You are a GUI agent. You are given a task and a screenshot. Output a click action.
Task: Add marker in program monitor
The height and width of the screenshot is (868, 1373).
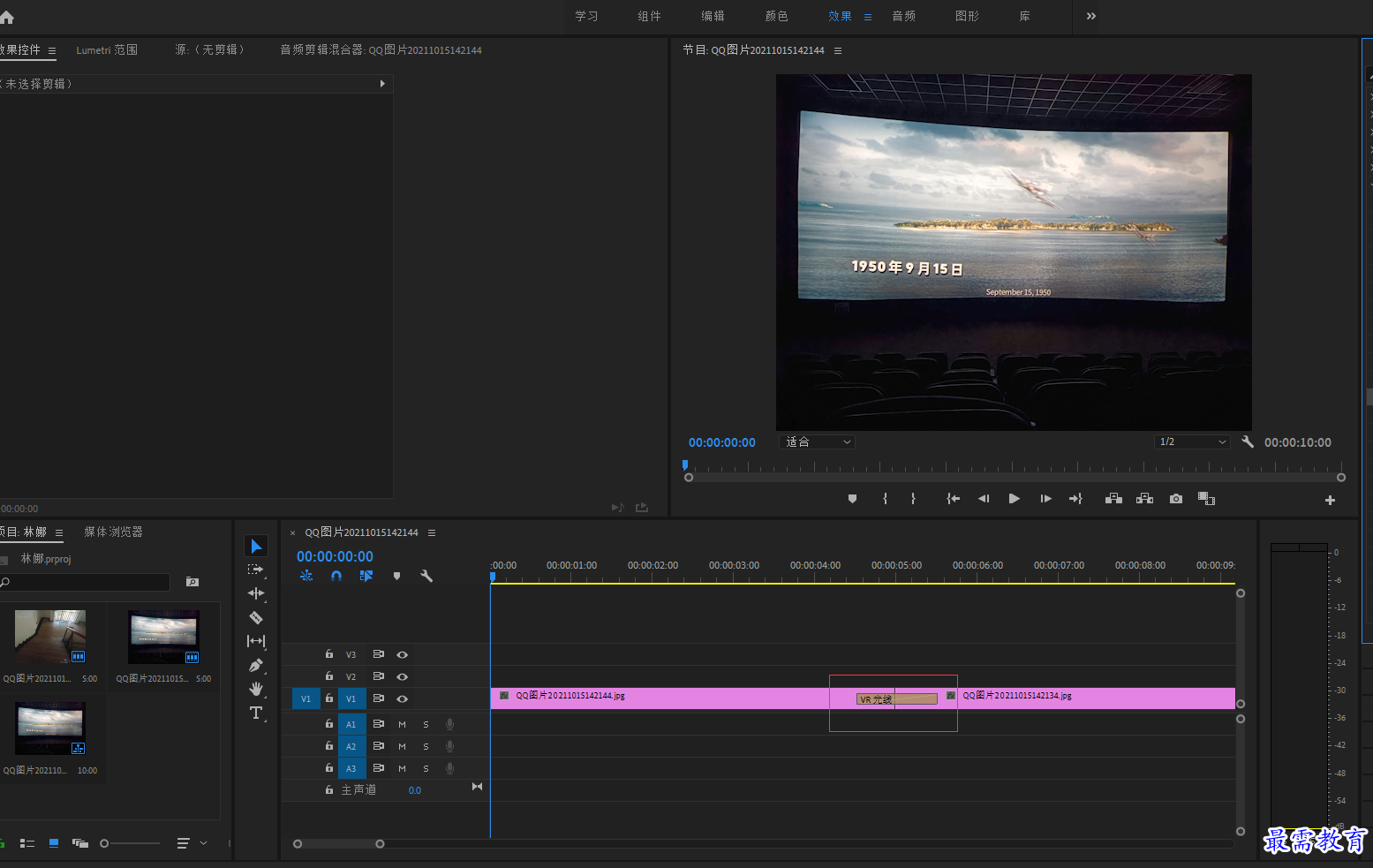coord(852,499)
